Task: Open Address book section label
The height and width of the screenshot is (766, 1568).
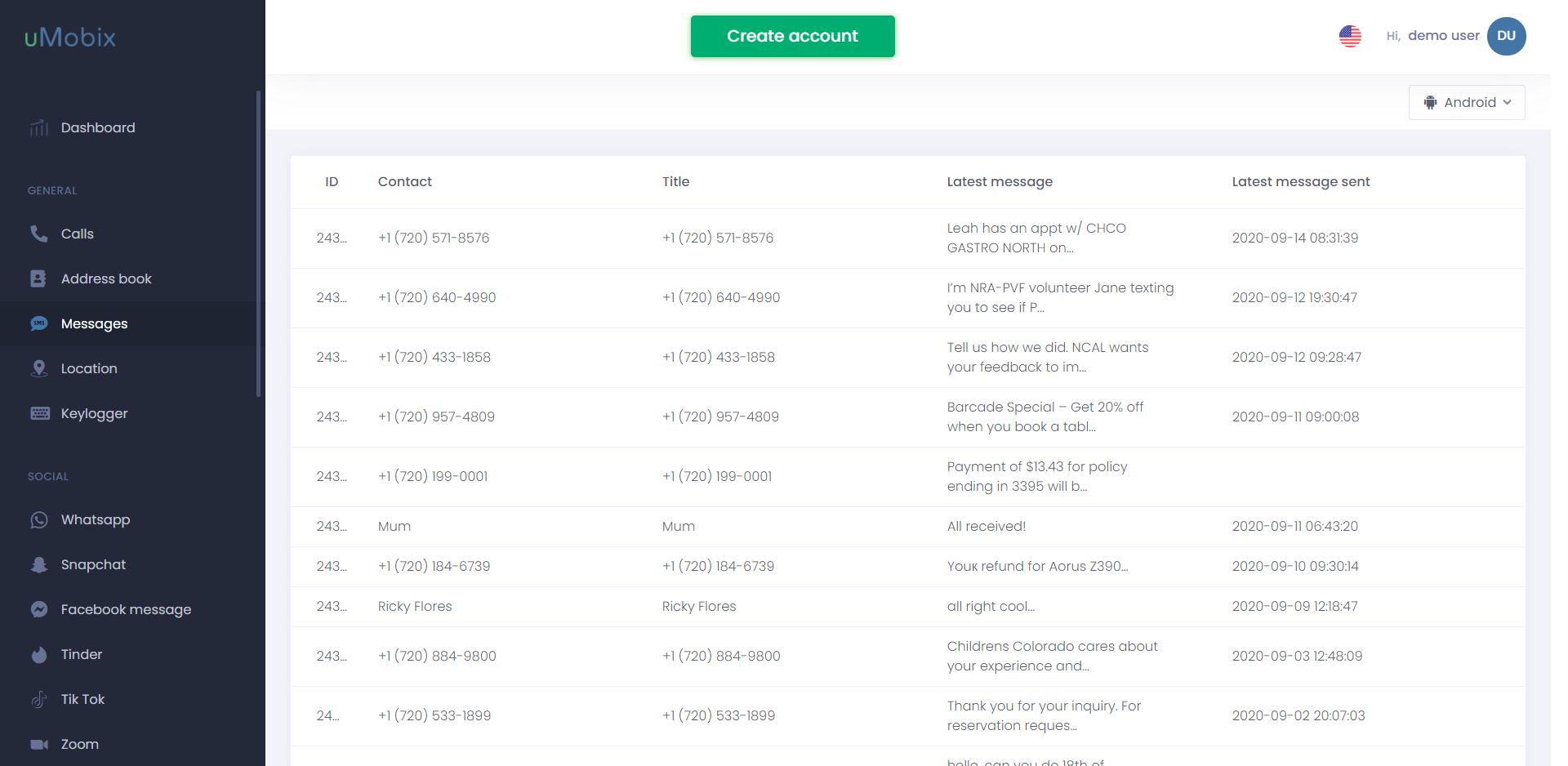Action: [106, 278]
